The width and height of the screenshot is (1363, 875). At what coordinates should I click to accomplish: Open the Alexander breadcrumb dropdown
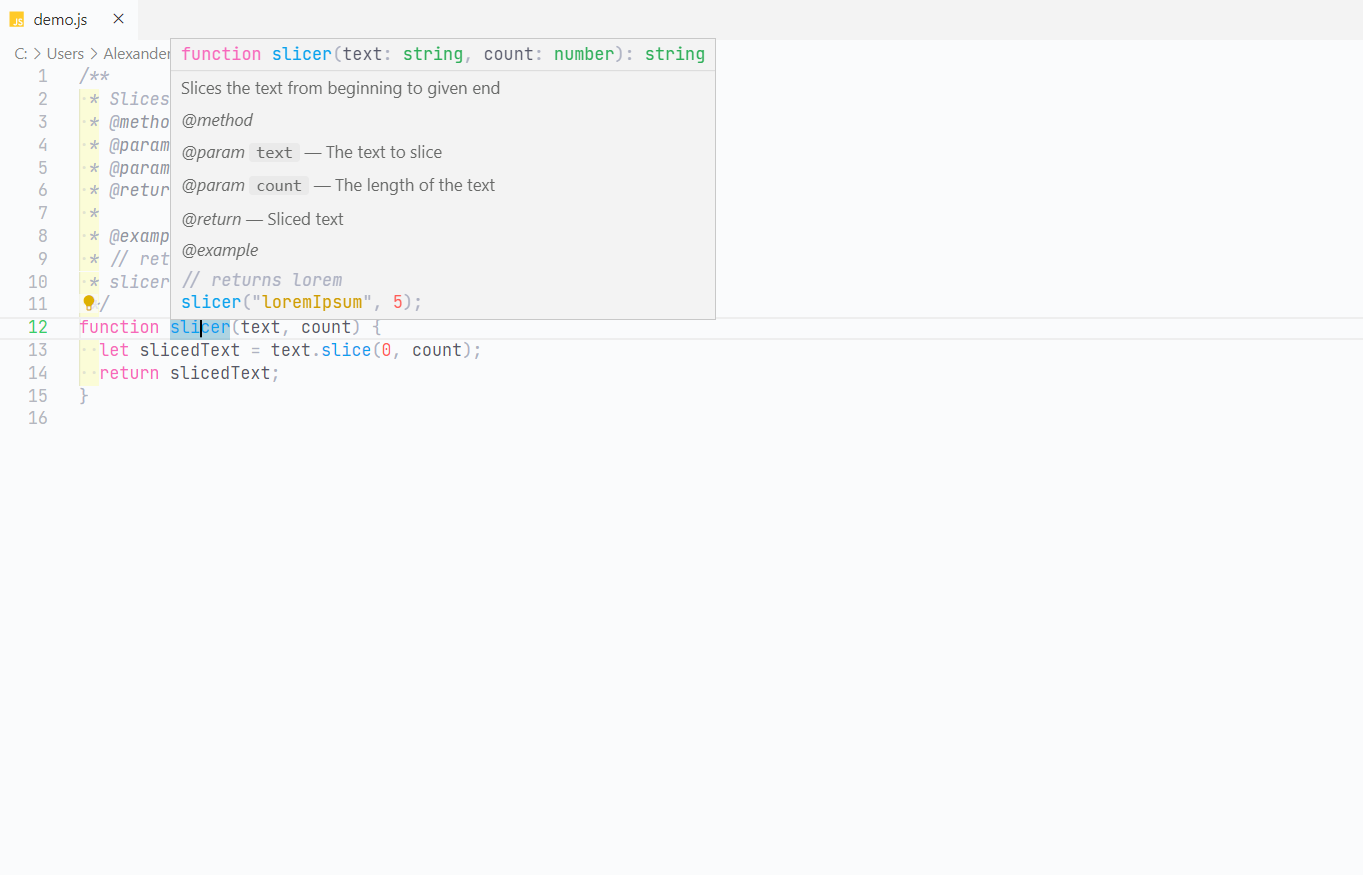pyautogui.click(x=137, y=53)
